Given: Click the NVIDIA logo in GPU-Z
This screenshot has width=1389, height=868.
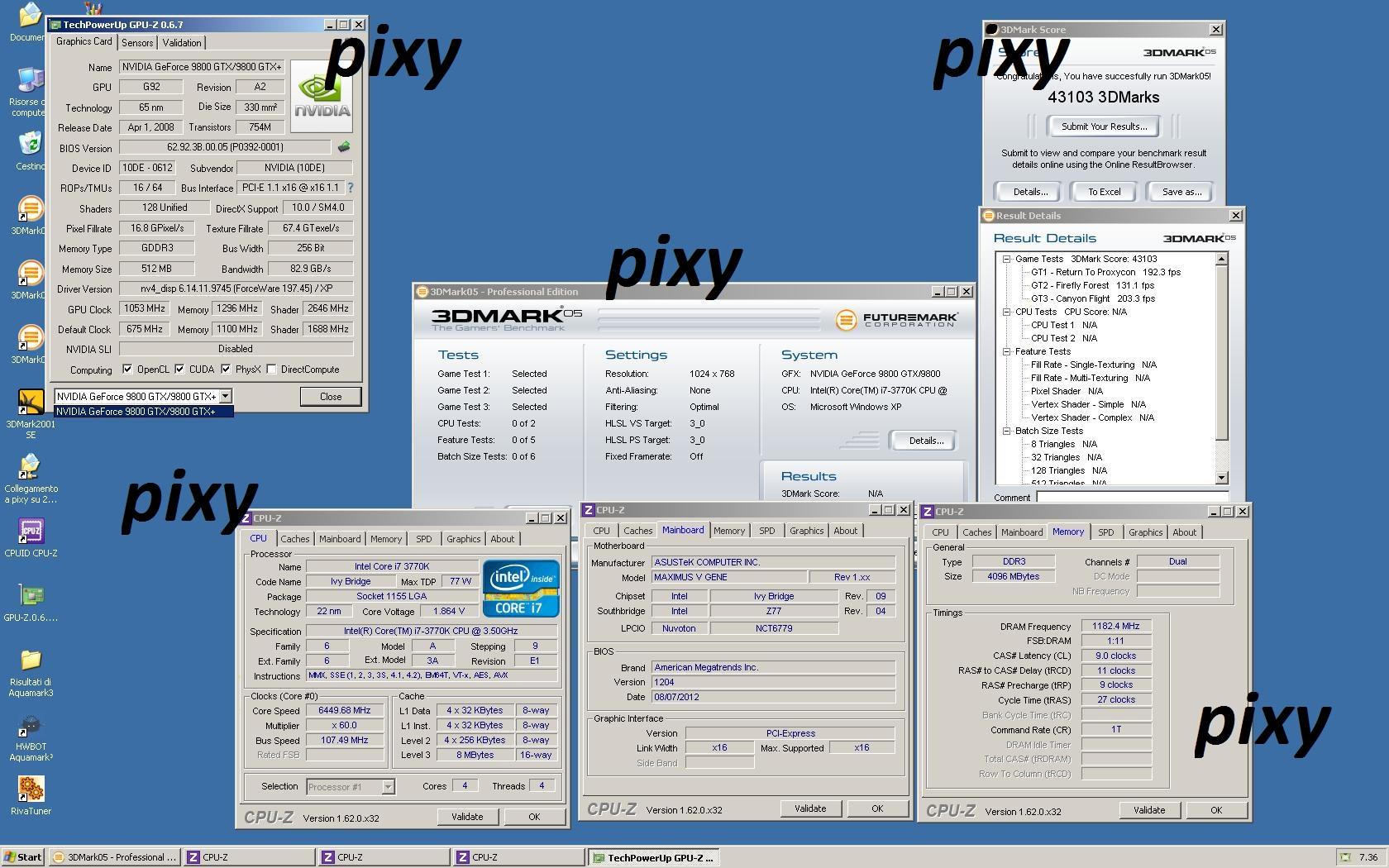Looking at the screenshot, I should 322,96.
